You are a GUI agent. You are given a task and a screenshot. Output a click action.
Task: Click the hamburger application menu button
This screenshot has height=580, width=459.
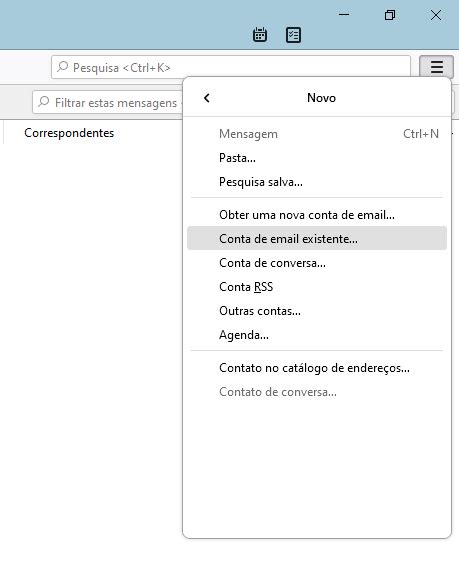(436, 67)
